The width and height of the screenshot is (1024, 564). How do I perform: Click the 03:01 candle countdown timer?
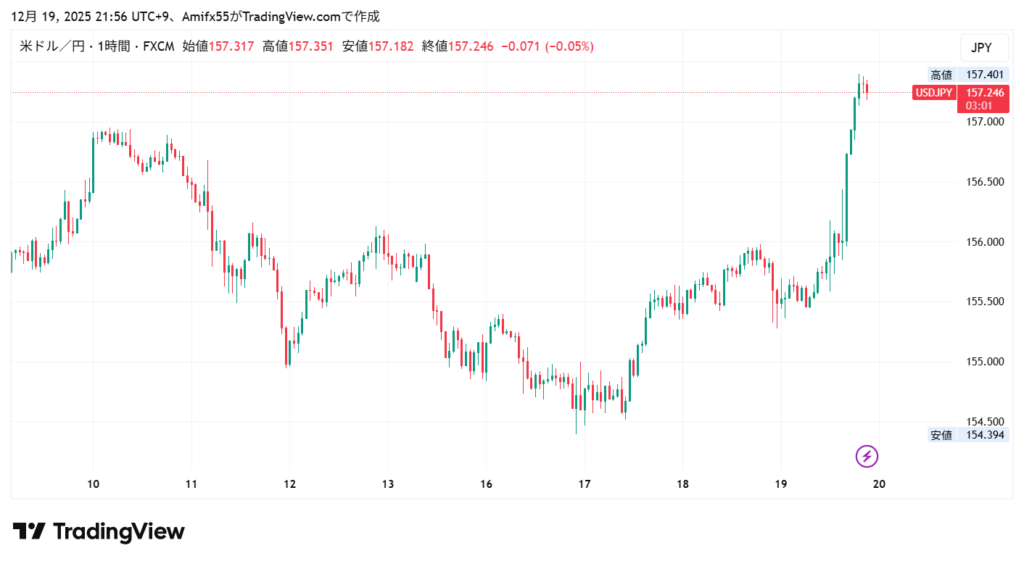click(x=978, y=105)
